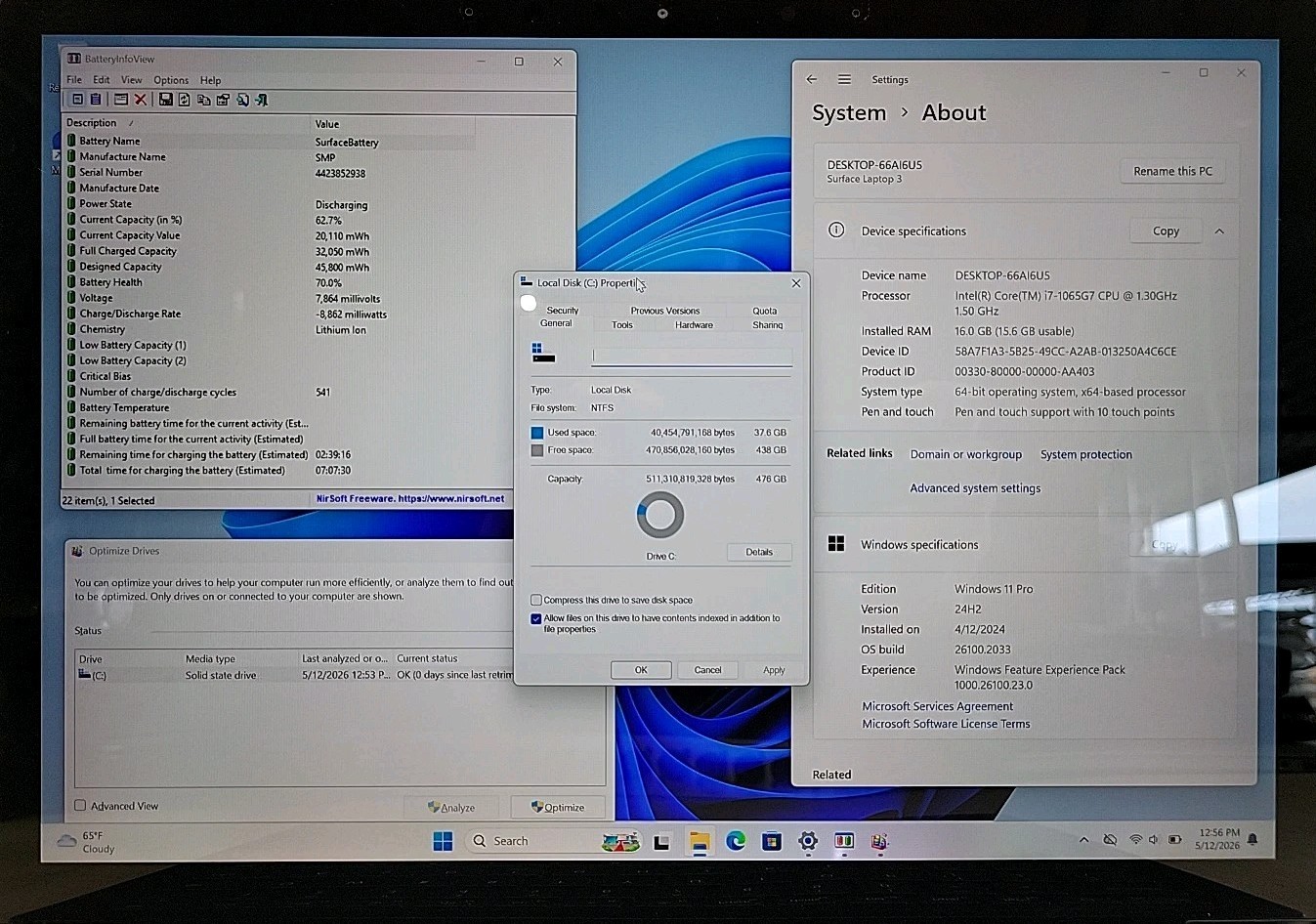Switch to Battery Information view in BatteryInfoView toolbar
The width and height of the screenshot is (1316, 924).
pos(78,100)
